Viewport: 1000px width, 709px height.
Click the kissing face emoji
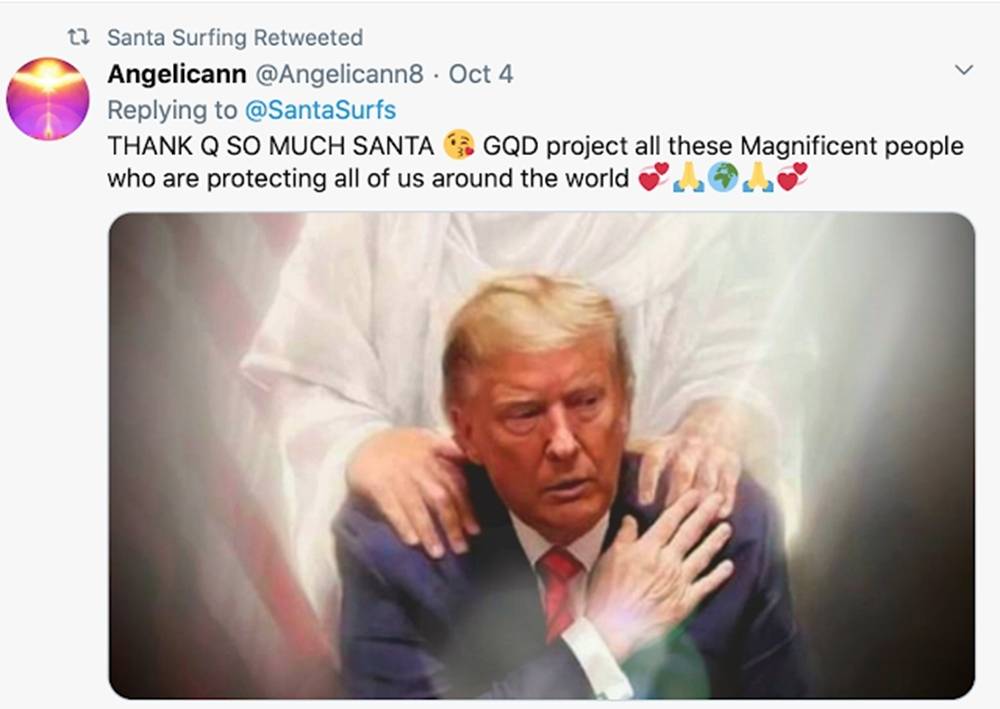pyautogui.click(x=459, y=146)
